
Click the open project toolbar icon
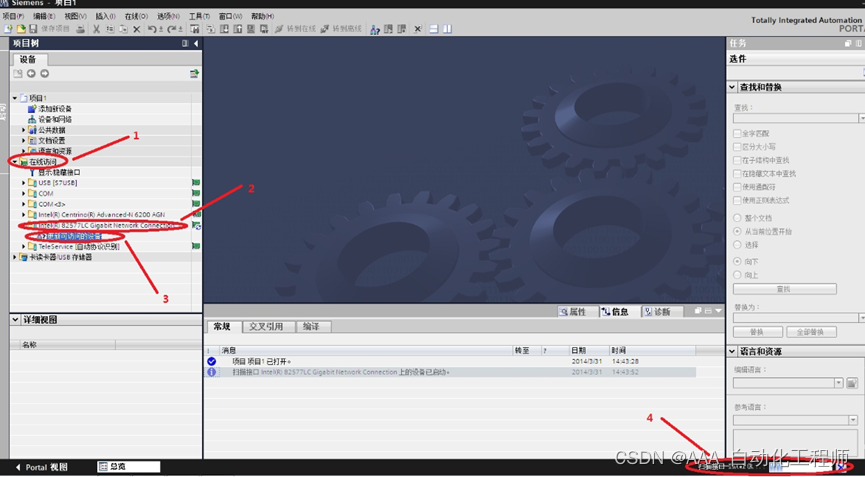tap(21, 29)
